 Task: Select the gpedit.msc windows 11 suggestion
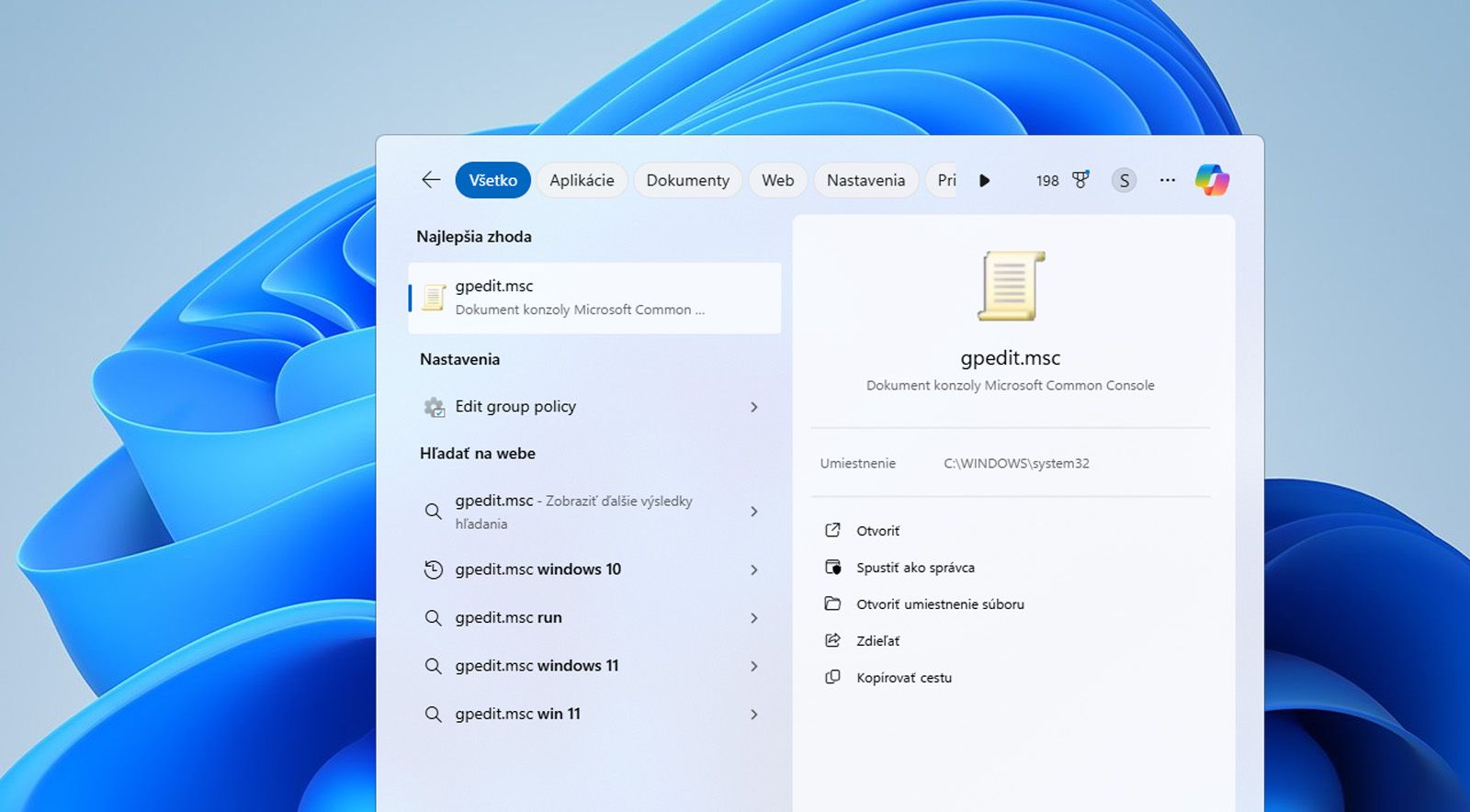tap(594, 666)
